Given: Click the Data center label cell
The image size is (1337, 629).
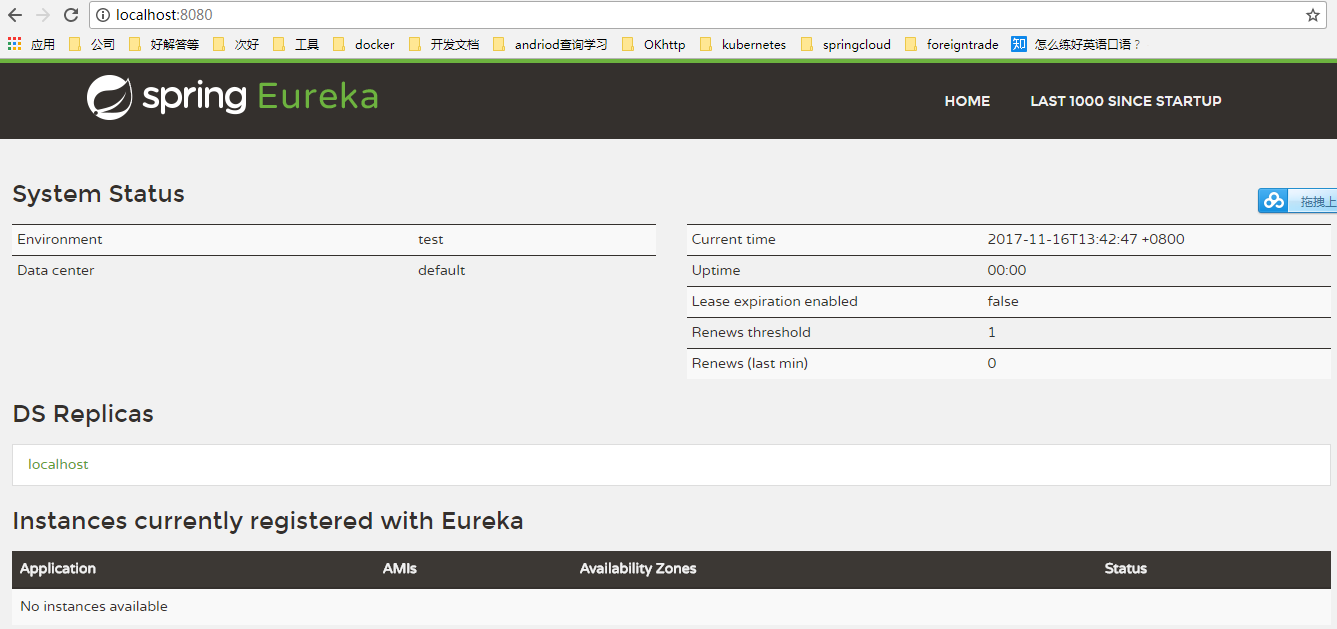Looking at the screenshot, I should [x=56, y=270].
